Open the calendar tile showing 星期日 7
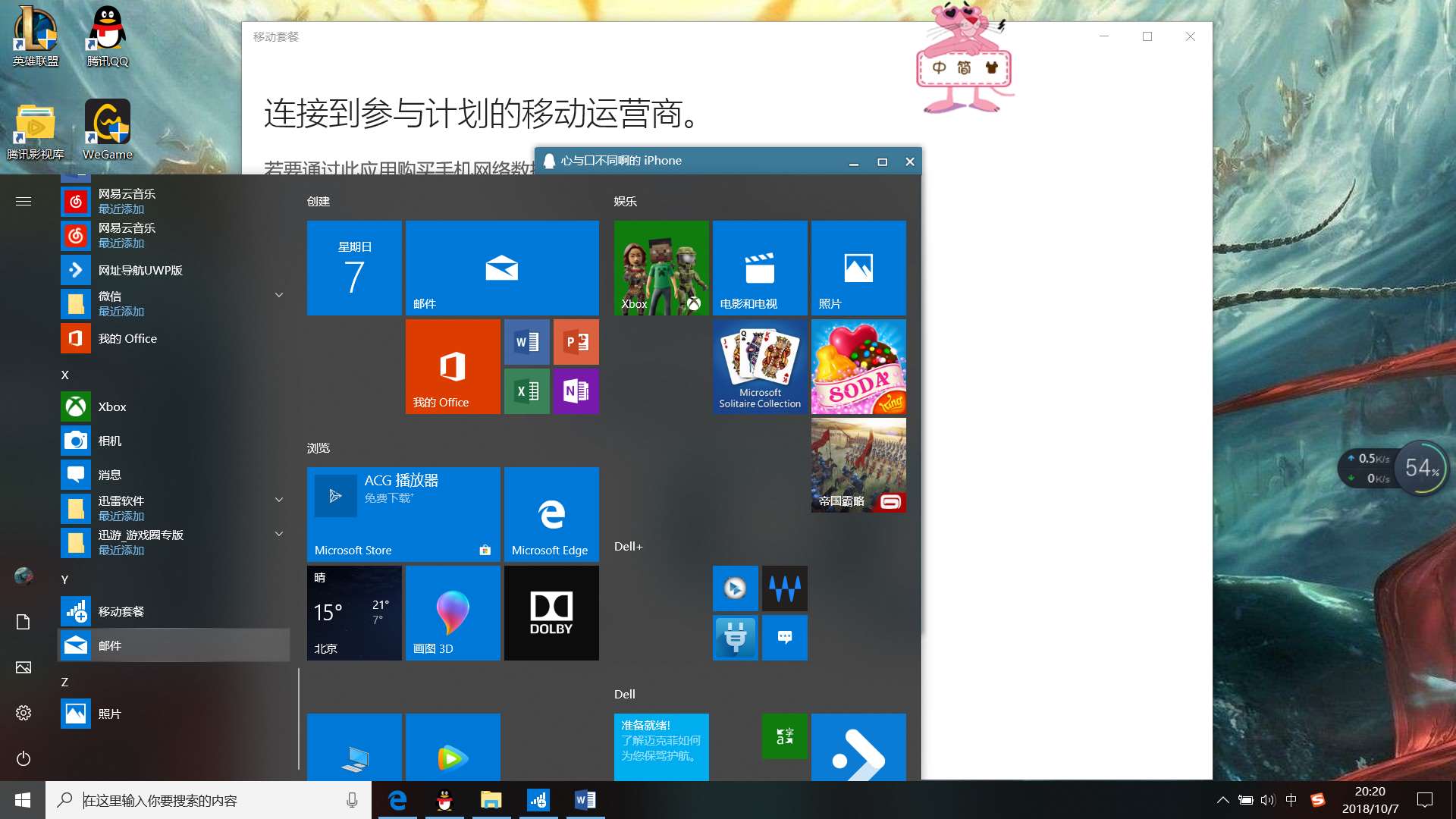This screenshot has width=1456, height=819. coord(354,268)
